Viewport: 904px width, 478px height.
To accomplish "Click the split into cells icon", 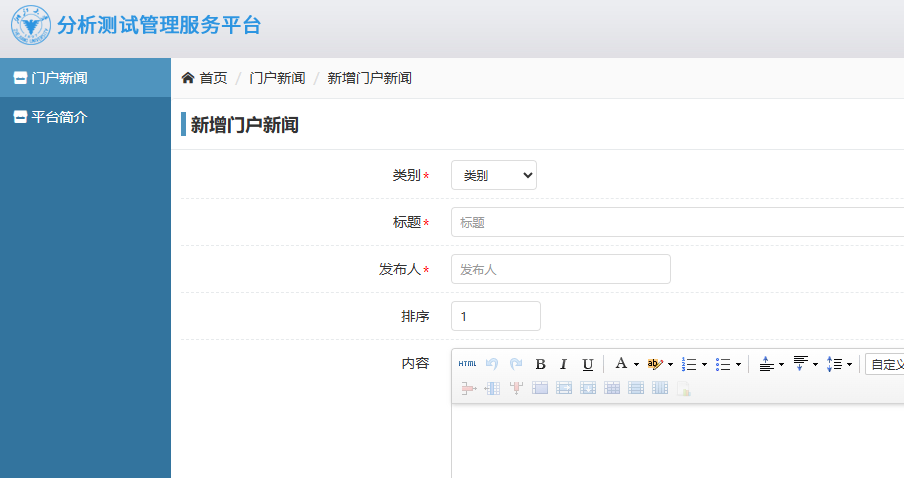I will point(612,388).
